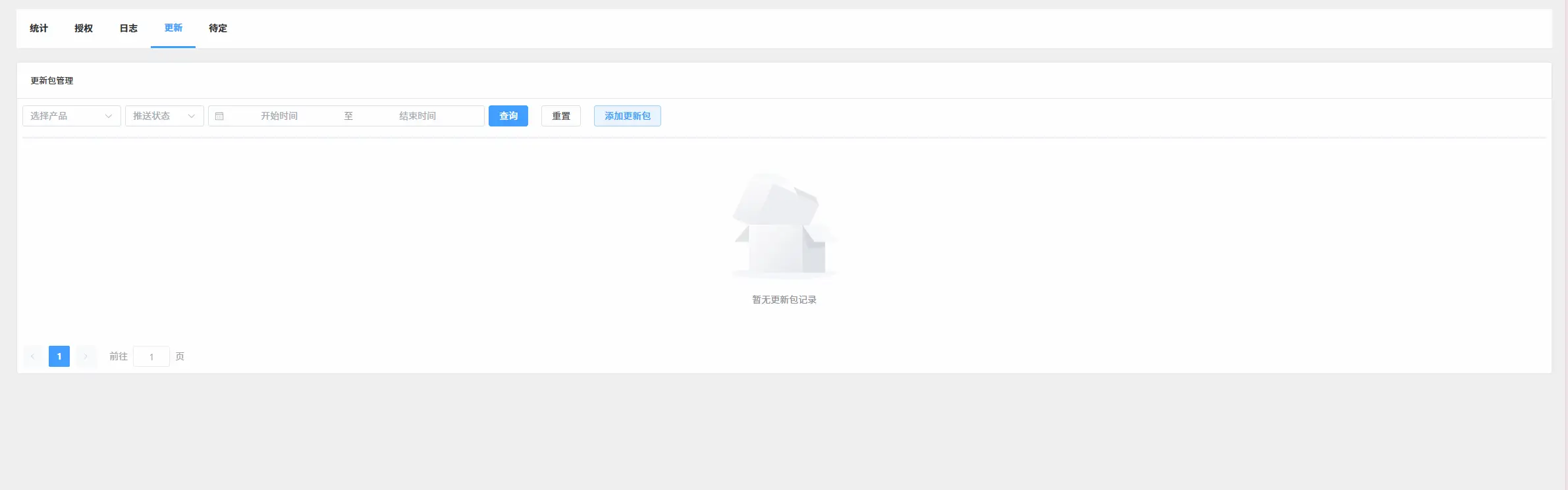Expand the 选择产品 dropdown
1568x490 pixels.
click(71, 116)
